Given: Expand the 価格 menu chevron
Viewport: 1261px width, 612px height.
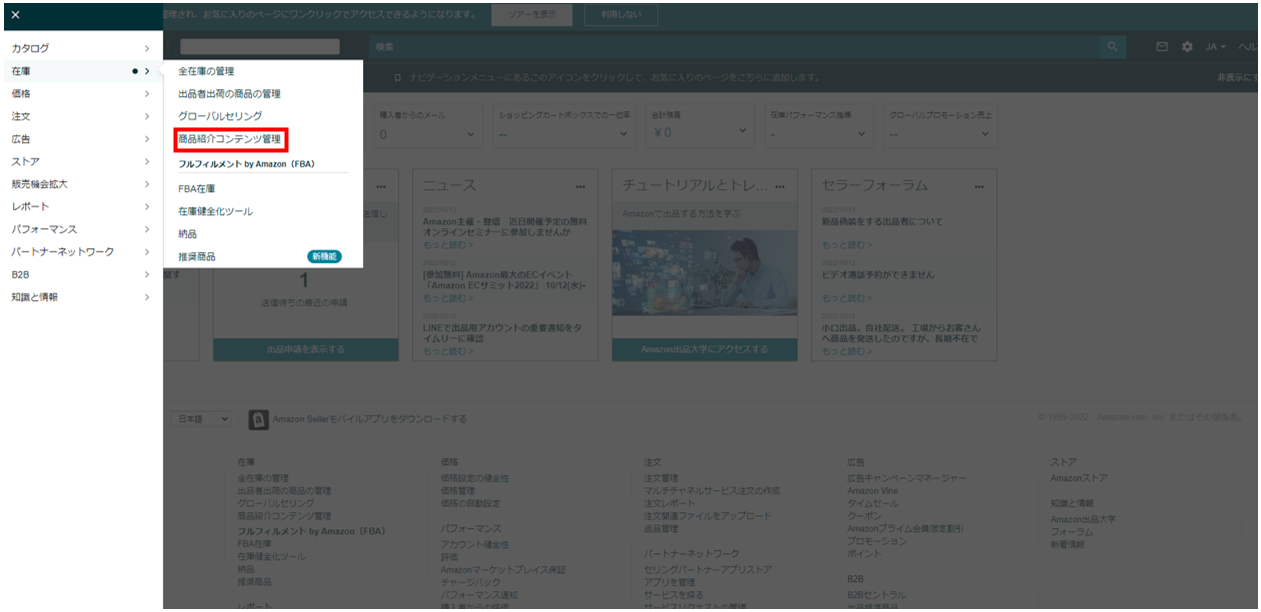Looking at the screenshot, I should coord(147,94).
